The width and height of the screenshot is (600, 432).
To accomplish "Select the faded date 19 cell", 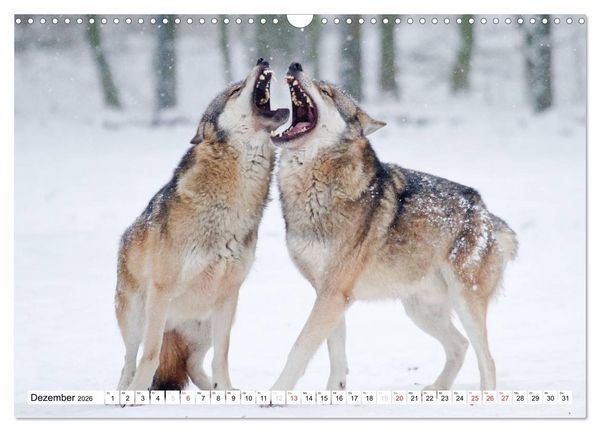I will 384,398.
